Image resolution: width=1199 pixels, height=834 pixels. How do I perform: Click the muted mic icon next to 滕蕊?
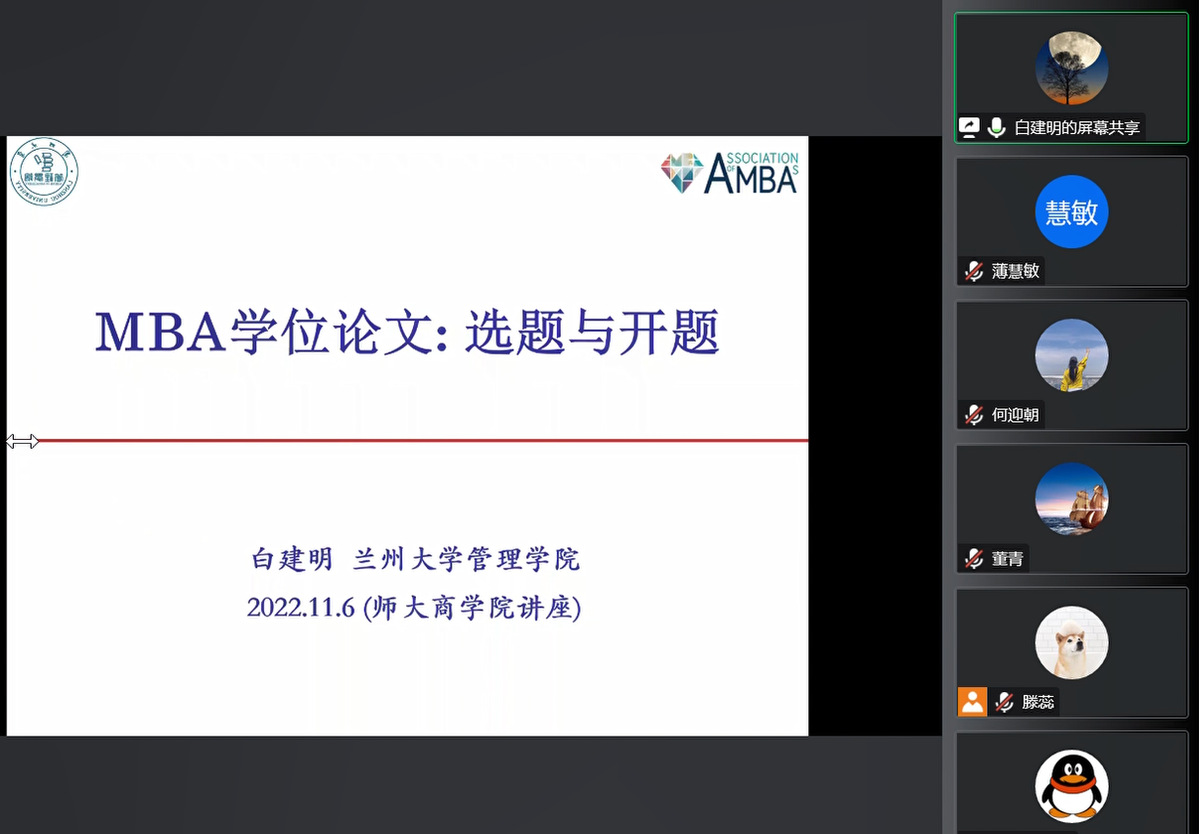click(x=1004, y=702)
